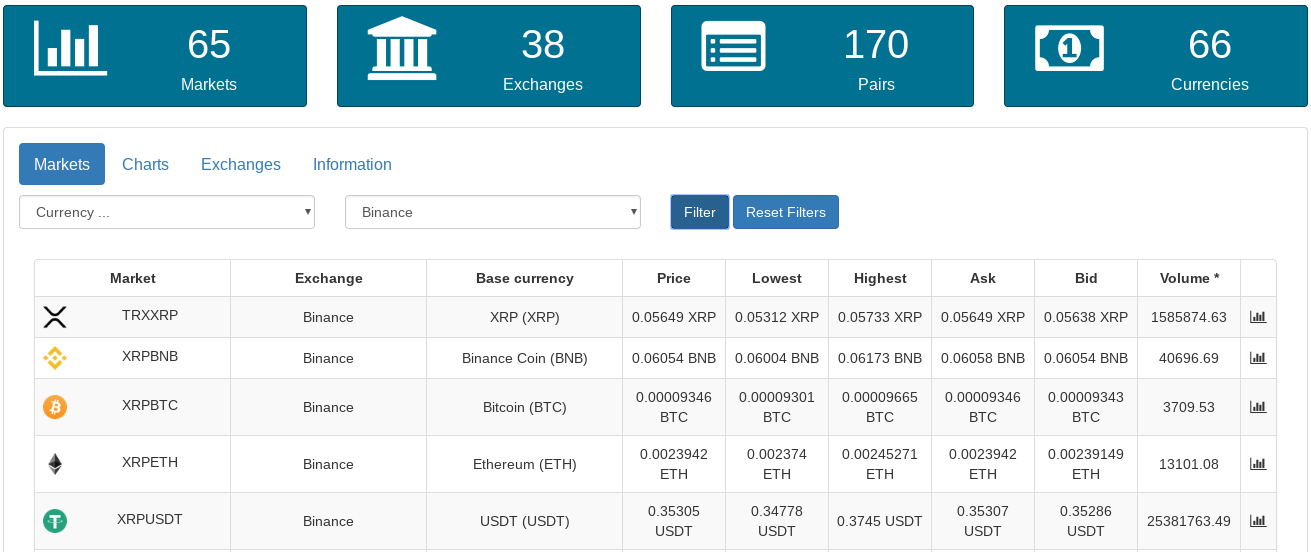Click the bar chart icon in Markets card
This screenshot has height=552, width=1311.
pyautogui.click(x=70, y=47)
